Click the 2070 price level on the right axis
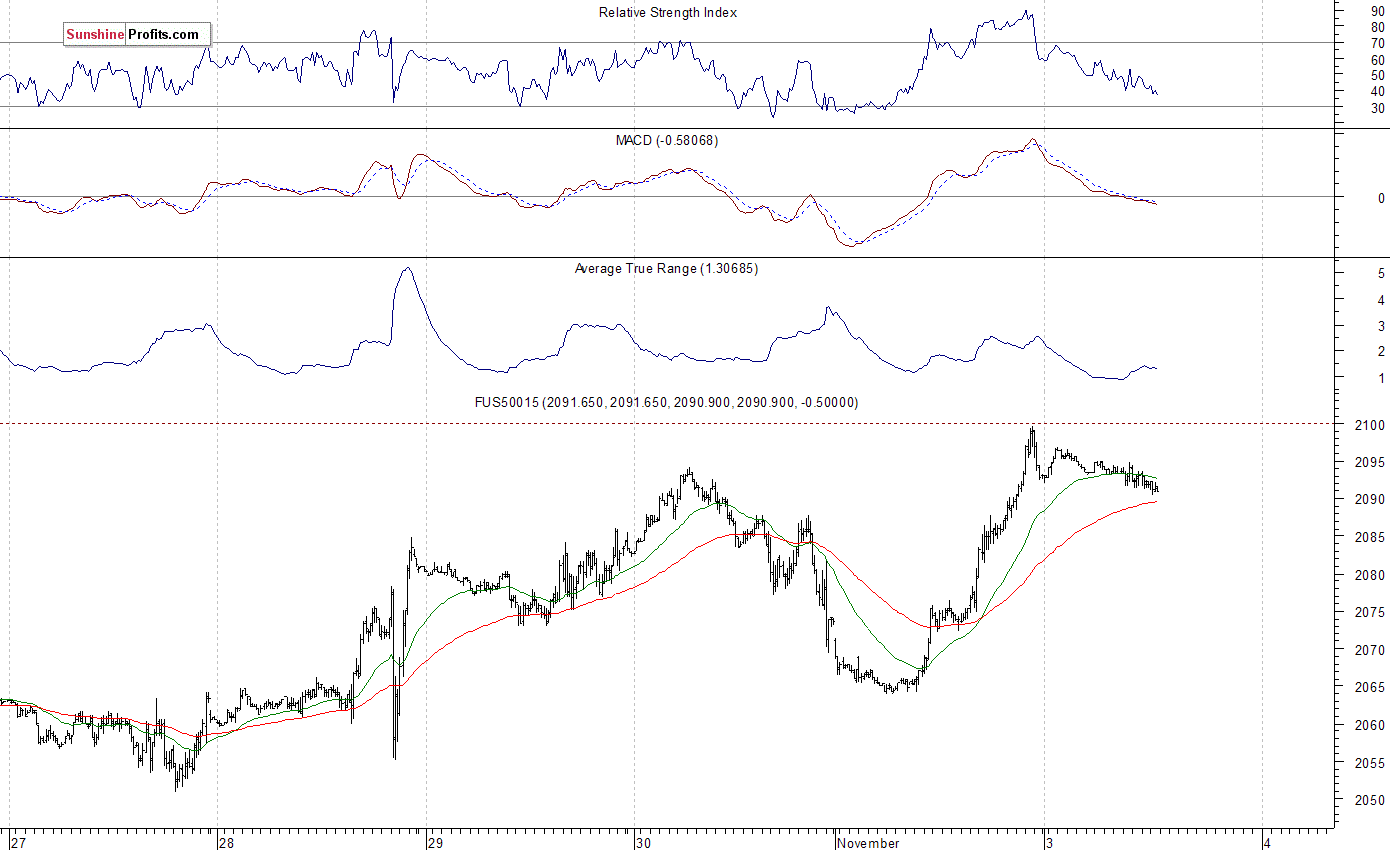 (1371, 651)
